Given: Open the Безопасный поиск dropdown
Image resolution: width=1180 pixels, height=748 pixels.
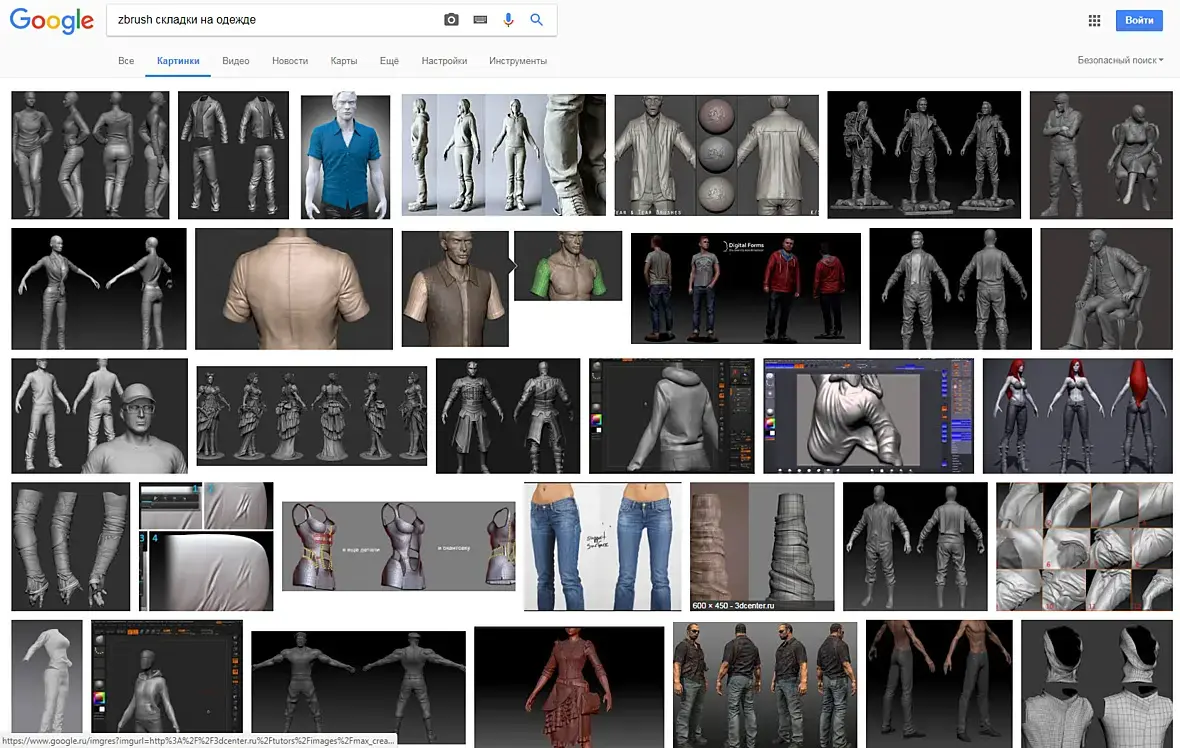Looking at the screenshot, I should [1120, 60].
